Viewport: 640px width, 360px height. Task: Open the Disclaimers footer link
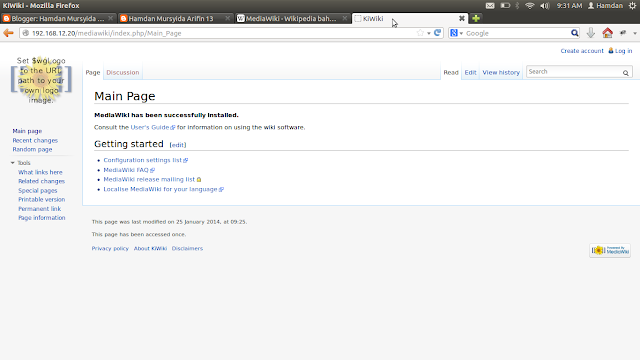click(x=187, y=248)
